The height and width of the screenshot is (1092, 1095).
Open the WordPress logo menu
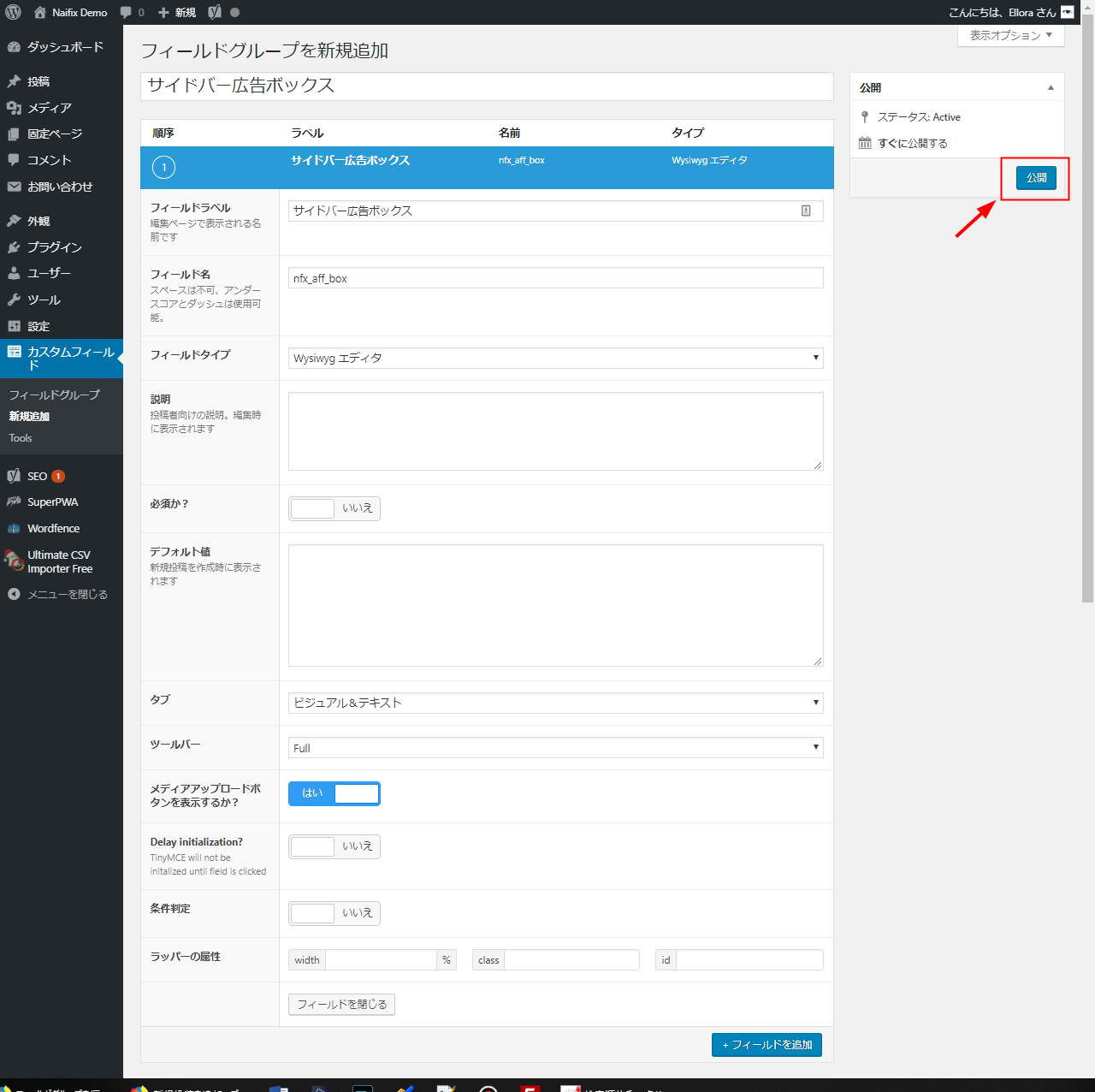(13, 12)
